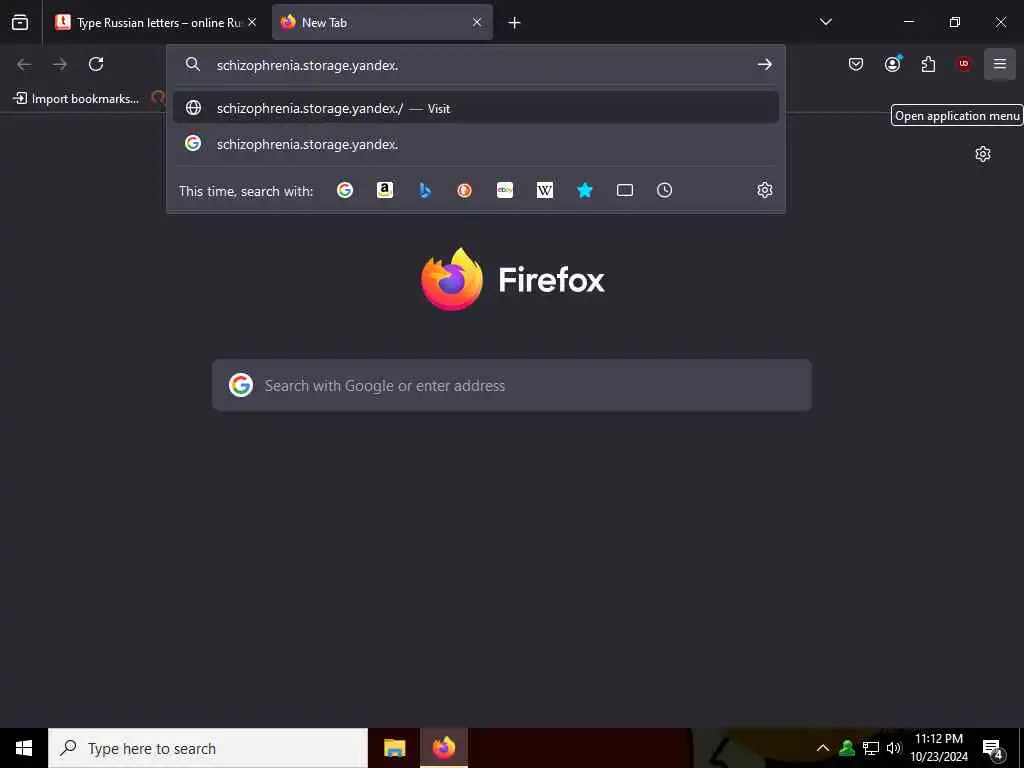Screen dimensions: 1024x768
Task: Click Firefox icon in taskbar
Action: coord(444,748)
